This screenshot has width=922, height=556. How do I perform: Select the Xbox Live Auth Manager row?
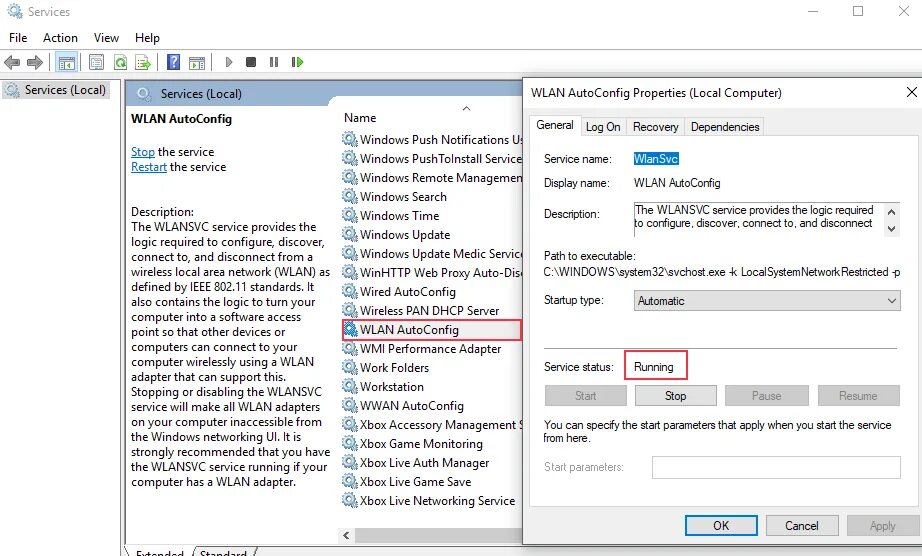click(432, 463)
